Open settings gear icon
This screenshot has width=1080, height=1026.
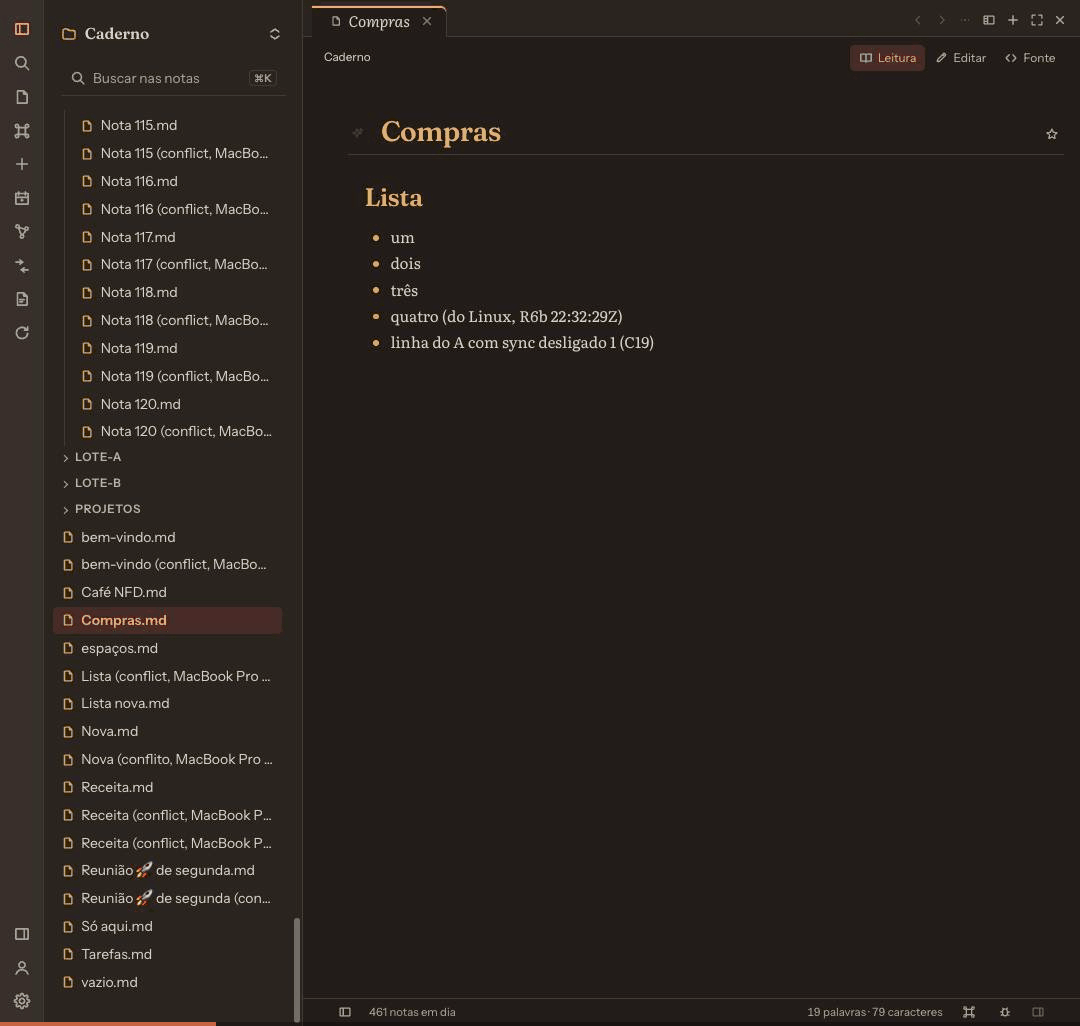click(22, 1001)
